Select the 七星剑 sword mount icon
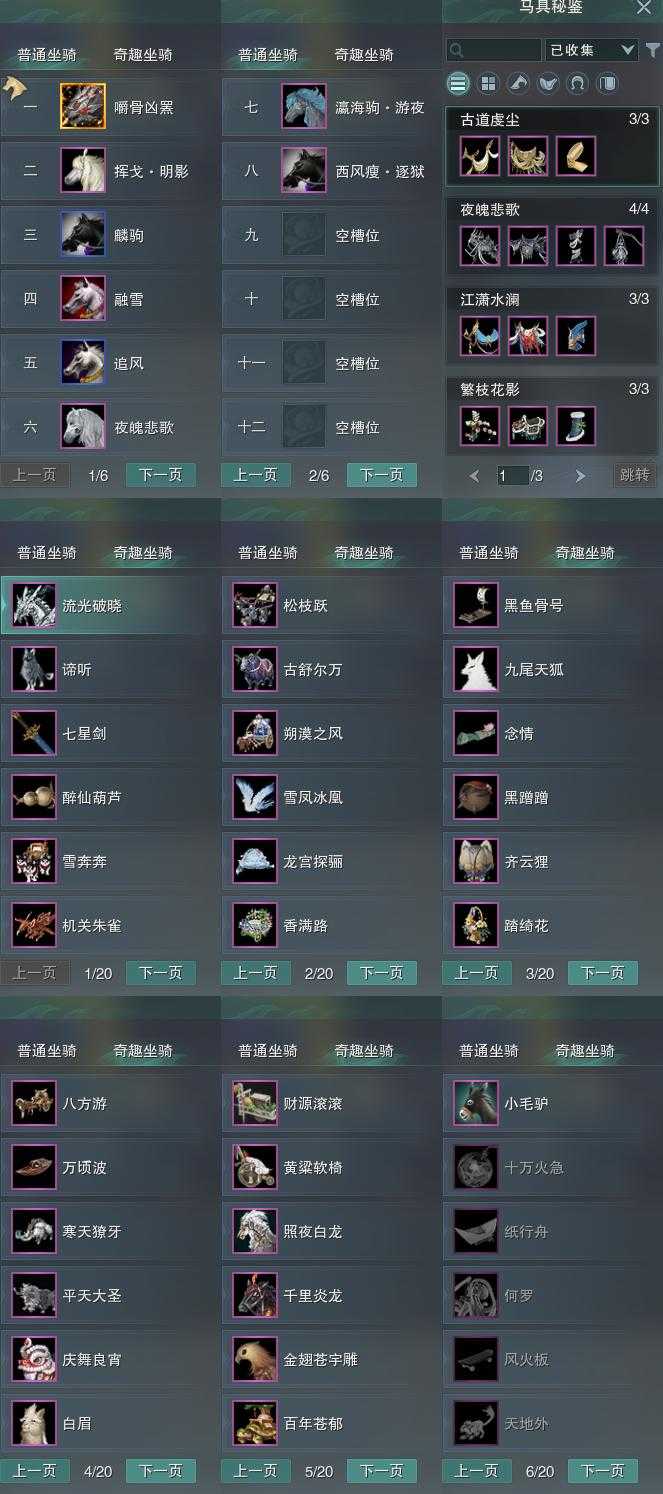Viewport: 663px width, 1494px height. 34,733
